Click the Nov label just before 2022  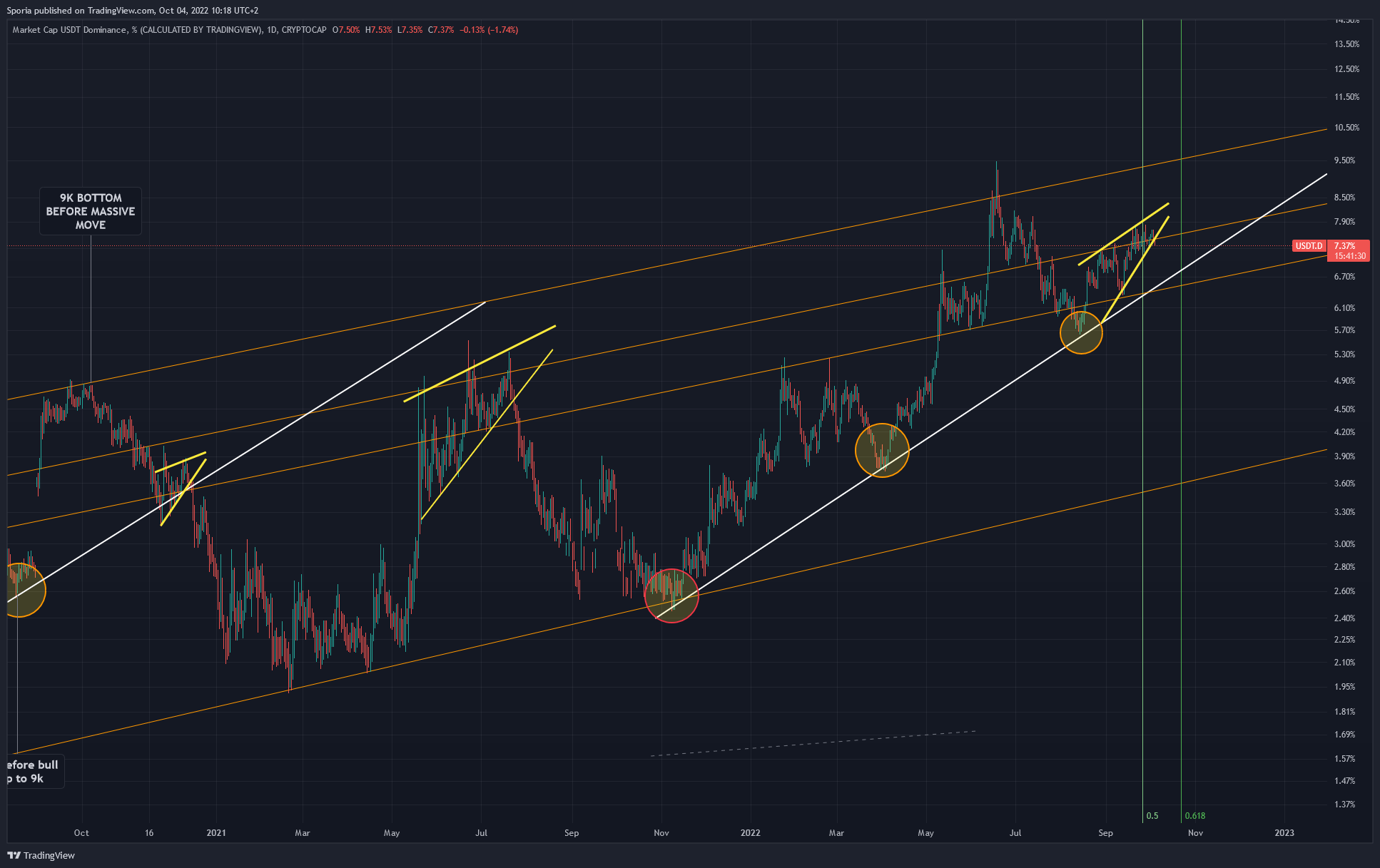pyautogui.click(x=661, y=833)
